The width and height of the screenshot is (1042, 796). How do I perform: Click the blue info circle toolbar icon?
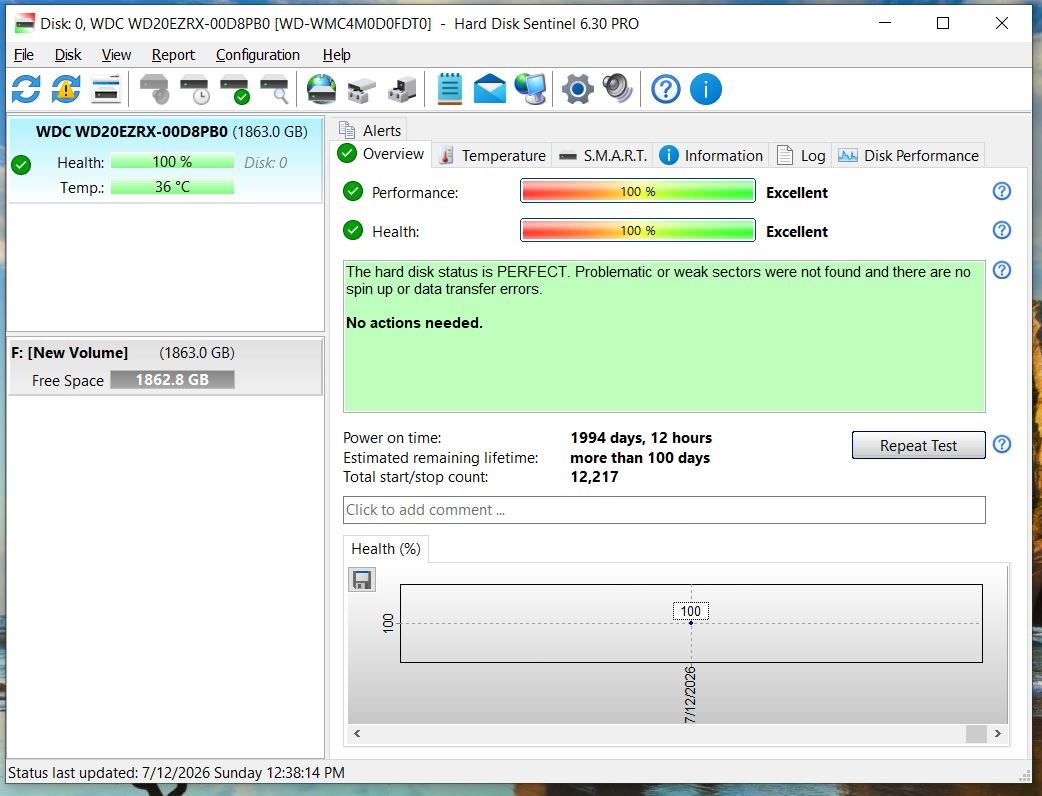point(706,89)
